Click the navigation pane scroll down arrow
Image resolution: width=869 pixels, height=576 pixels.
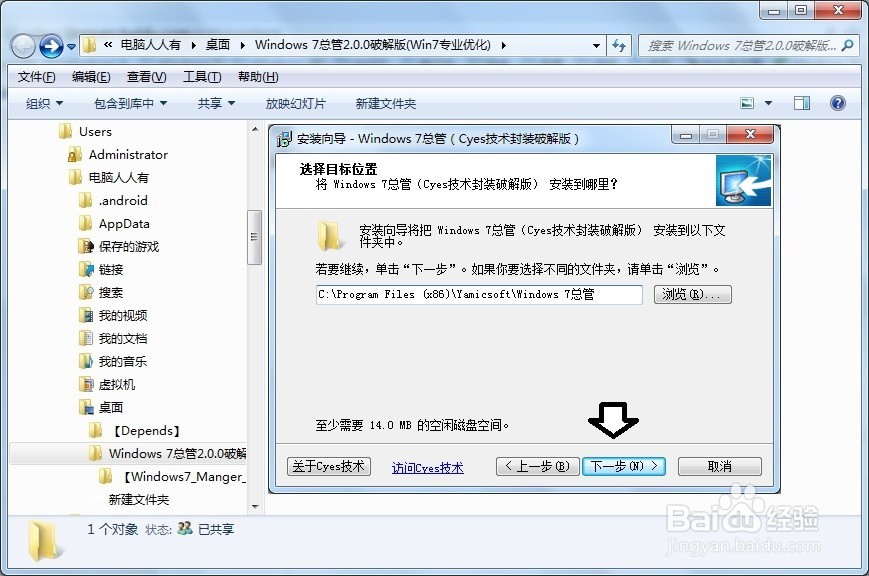[x=255, y=506]
